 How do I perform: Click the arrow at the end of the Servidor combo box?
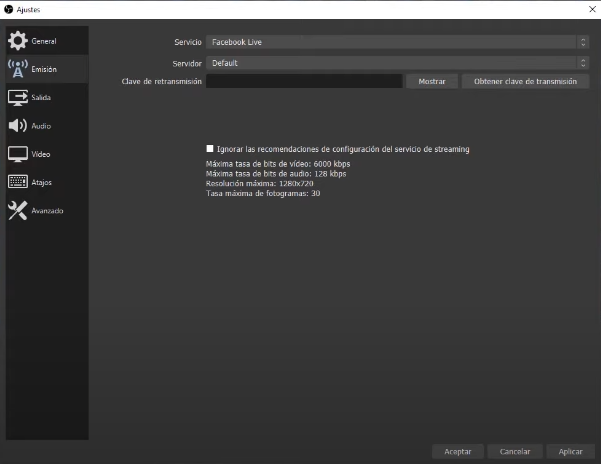click(583, 63)
